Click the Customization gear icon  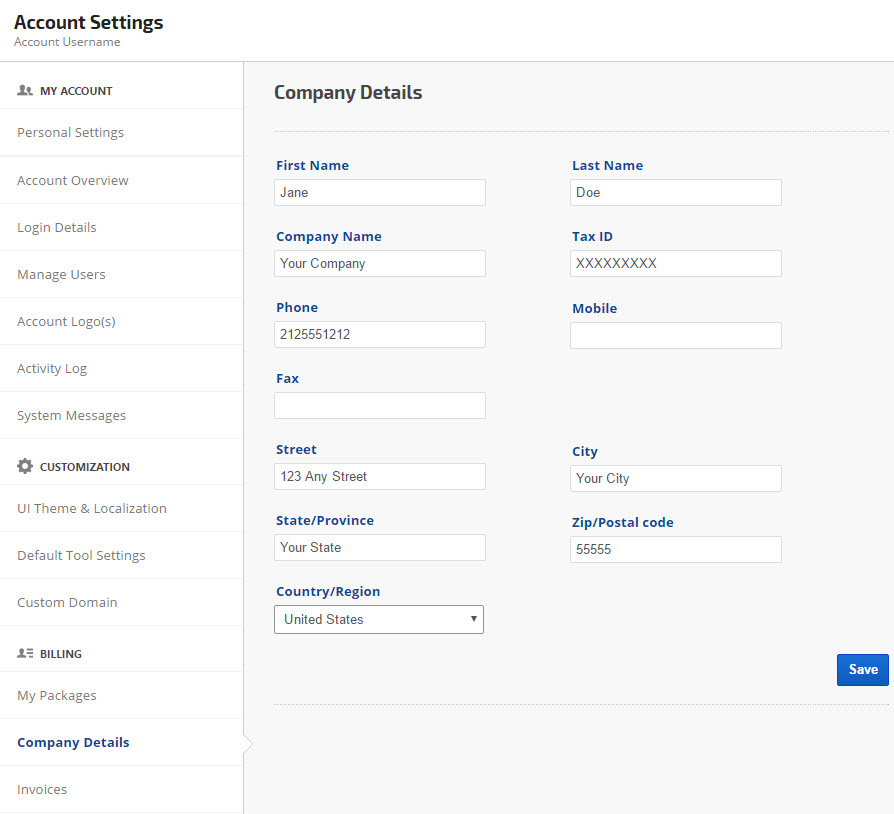tap(25, 466)
